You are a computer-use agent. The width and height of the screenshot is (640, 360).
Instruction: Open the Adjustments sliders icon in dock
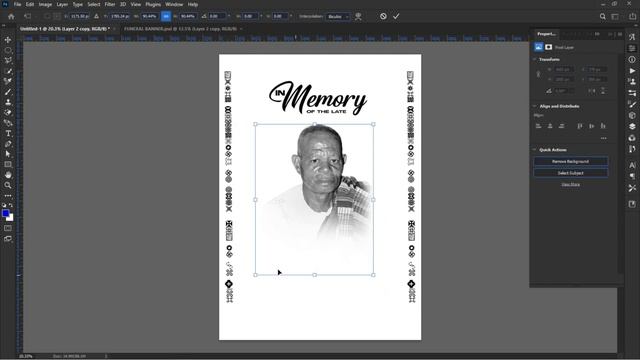click(x=632, y=93)
